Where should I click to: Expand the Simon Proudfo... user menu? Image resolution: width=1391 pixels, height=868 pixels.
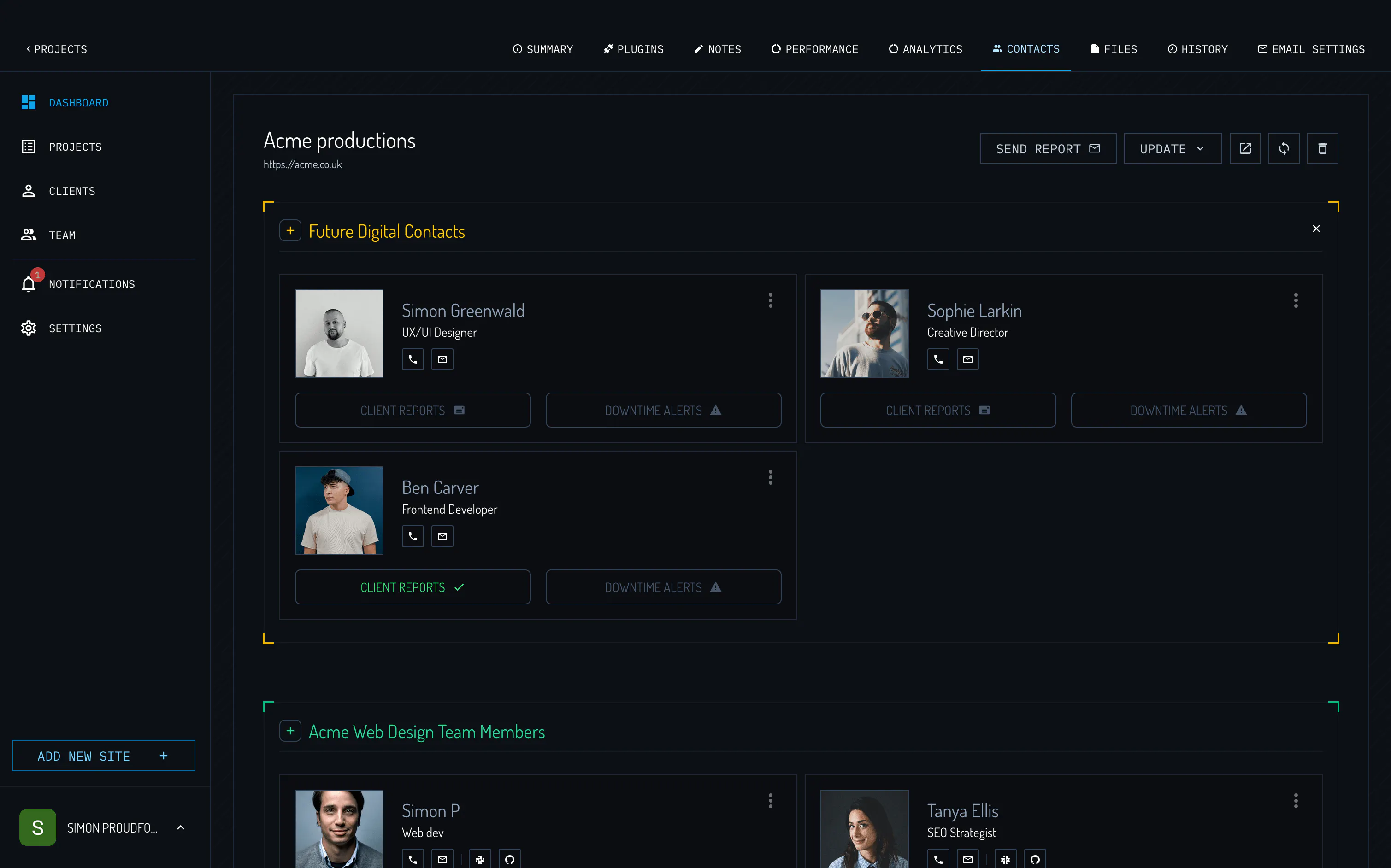180,827
